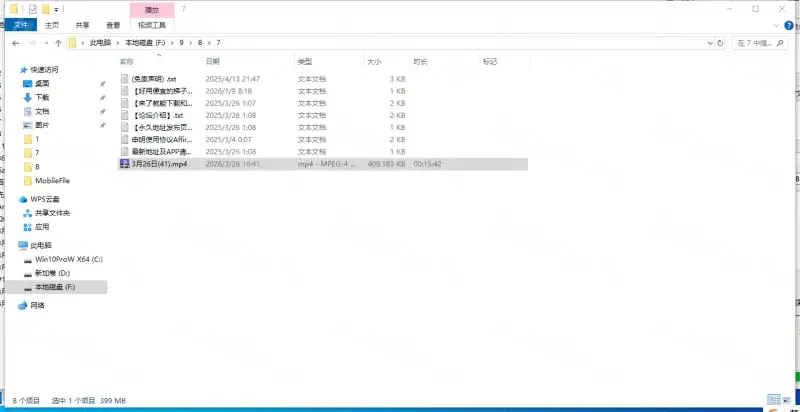Click New Folder icon in title bar
The image size is (800, 412).
pos(46,8)
